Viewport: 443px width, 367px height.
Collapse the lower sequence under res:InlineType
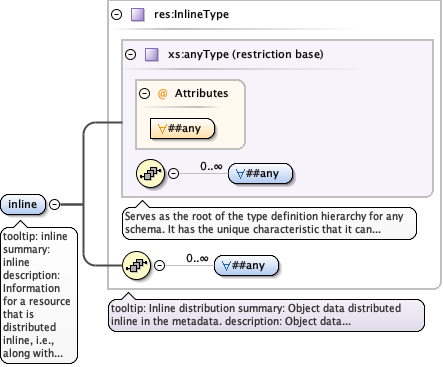click(160, 265)
